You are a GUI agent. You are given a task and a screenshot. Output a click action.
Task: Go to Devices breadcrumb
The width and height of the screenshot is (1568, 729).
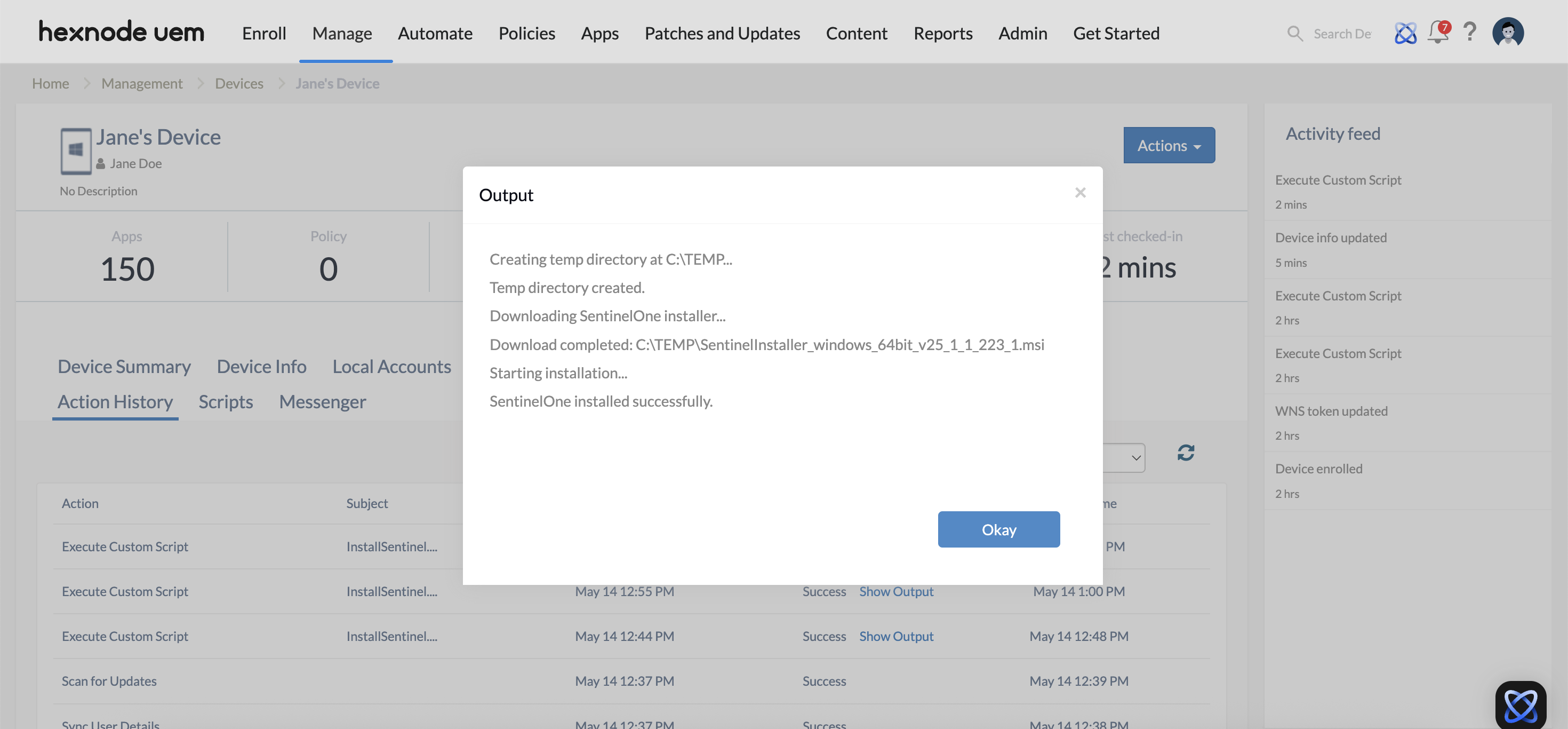point(239,83)
